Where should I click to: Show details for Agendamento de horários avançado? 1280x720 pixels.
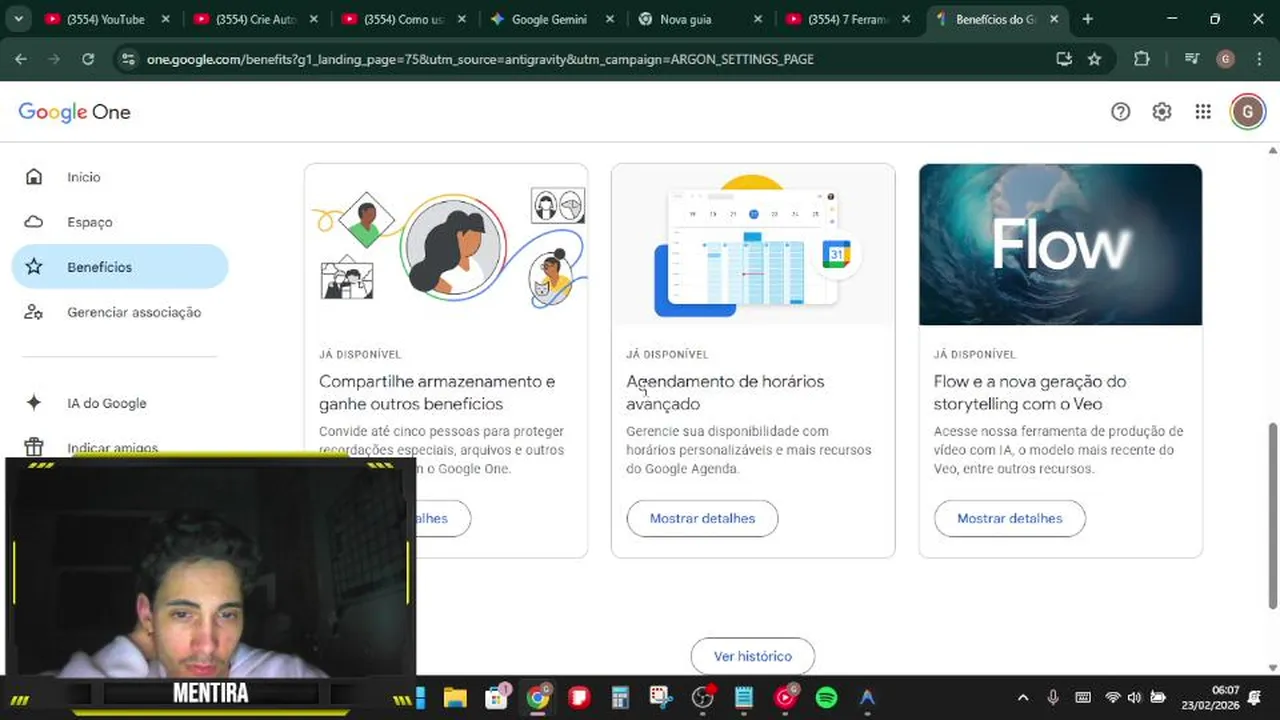[702, 518]
